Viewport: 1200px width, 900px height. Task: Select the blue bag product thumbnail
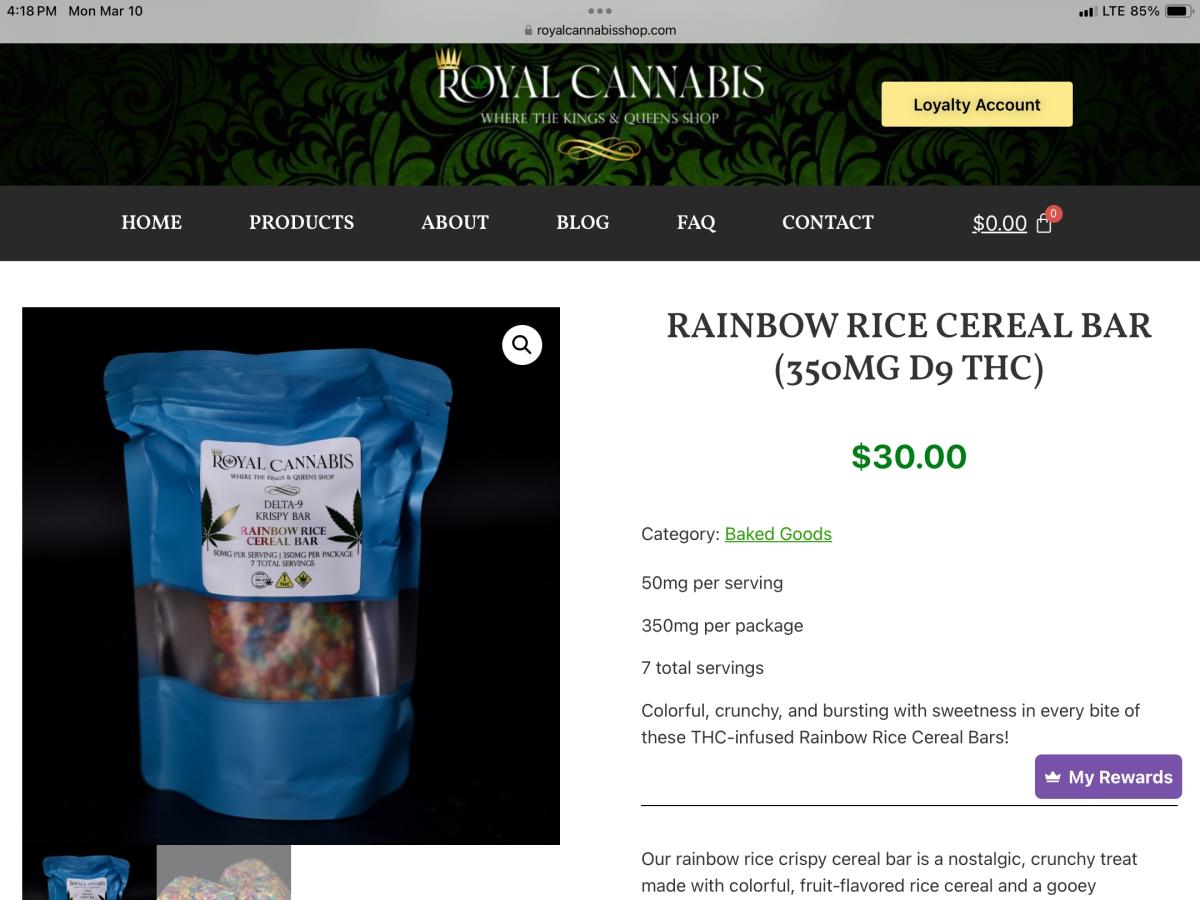89,873
